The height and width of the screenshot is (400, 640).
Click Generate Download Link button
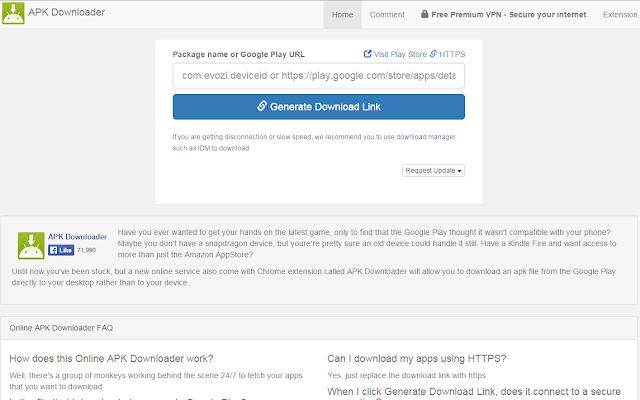click(x=318, y=107)
